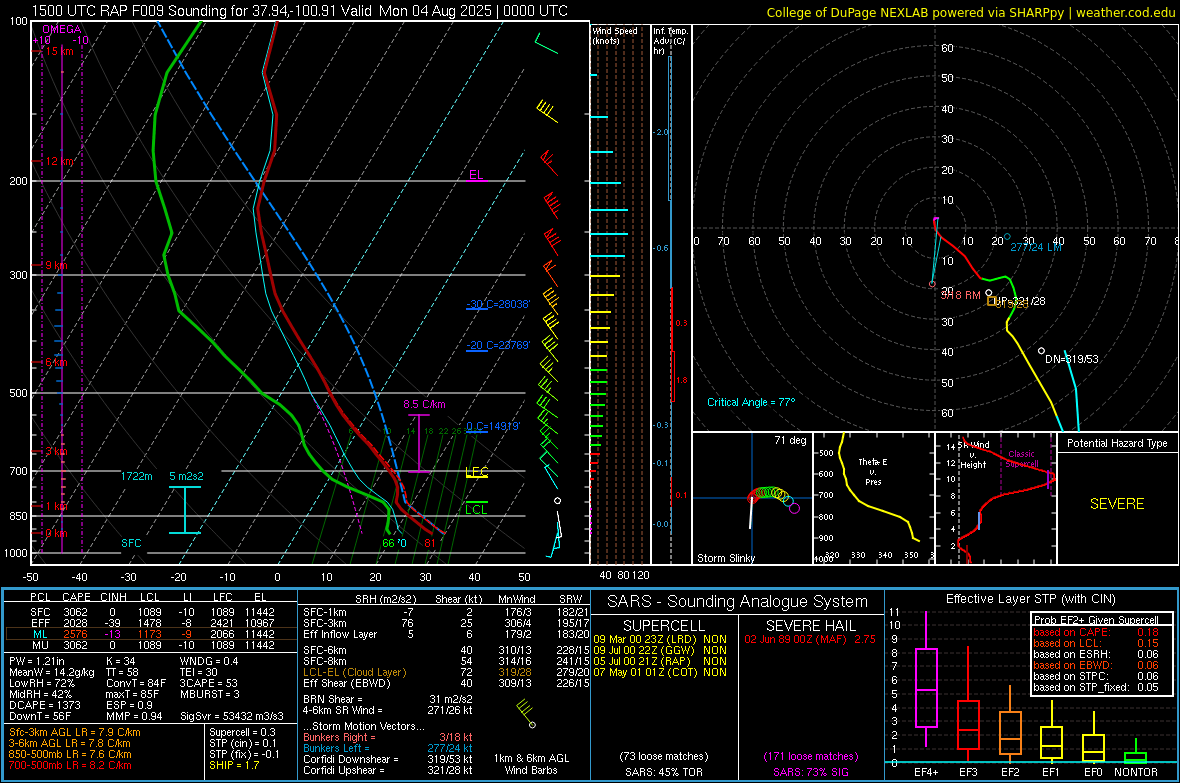Select the OMEGA label on the skew-T
The image size is (1180, 783).
[x=62, y=29]
